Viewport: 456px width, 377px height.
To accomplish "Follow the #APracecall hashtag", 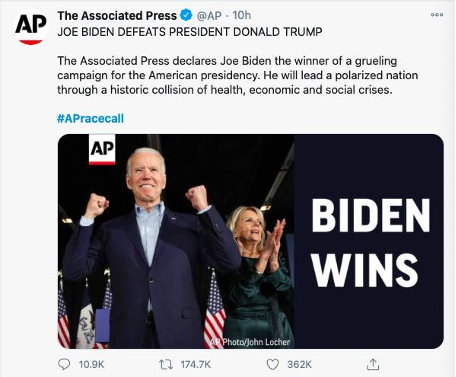I will (91, 118).
